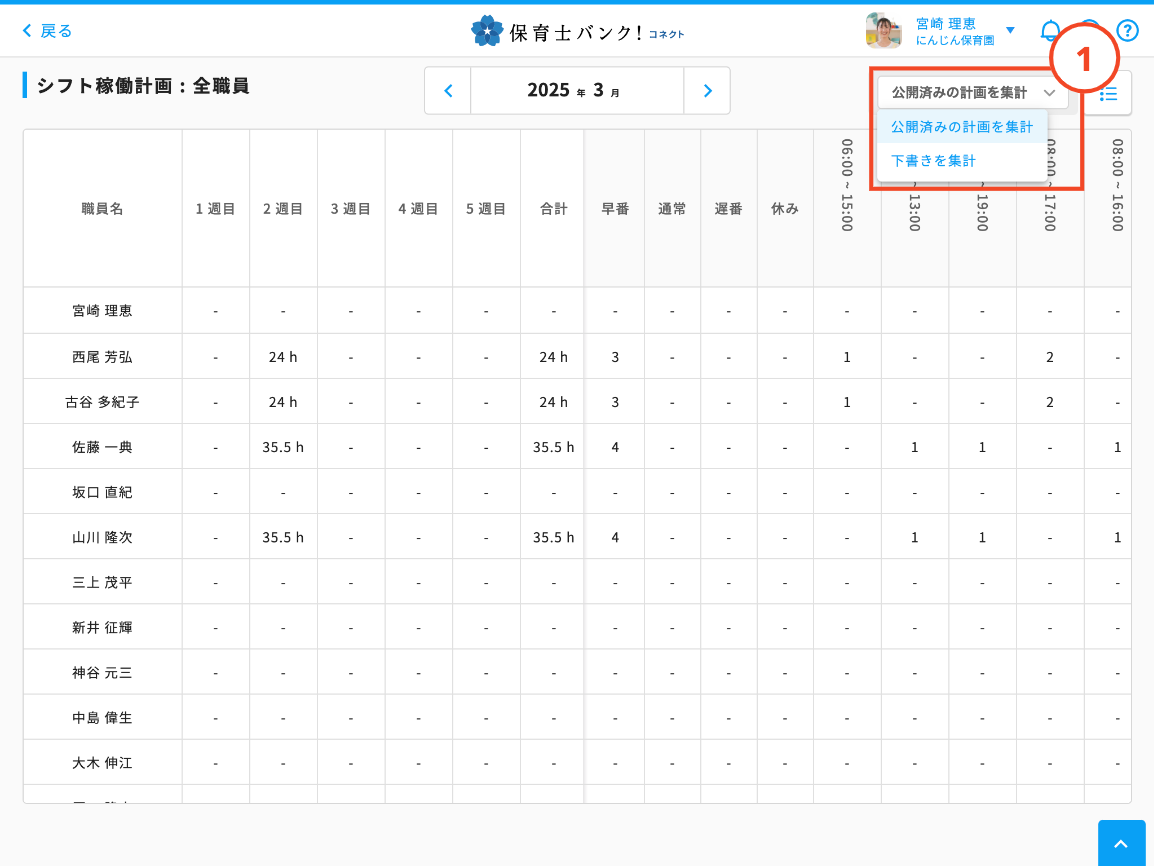Select 下書きを集計 from the dropdown list
Viewport: 1154px width, 866px height.
tap(933, 160)
